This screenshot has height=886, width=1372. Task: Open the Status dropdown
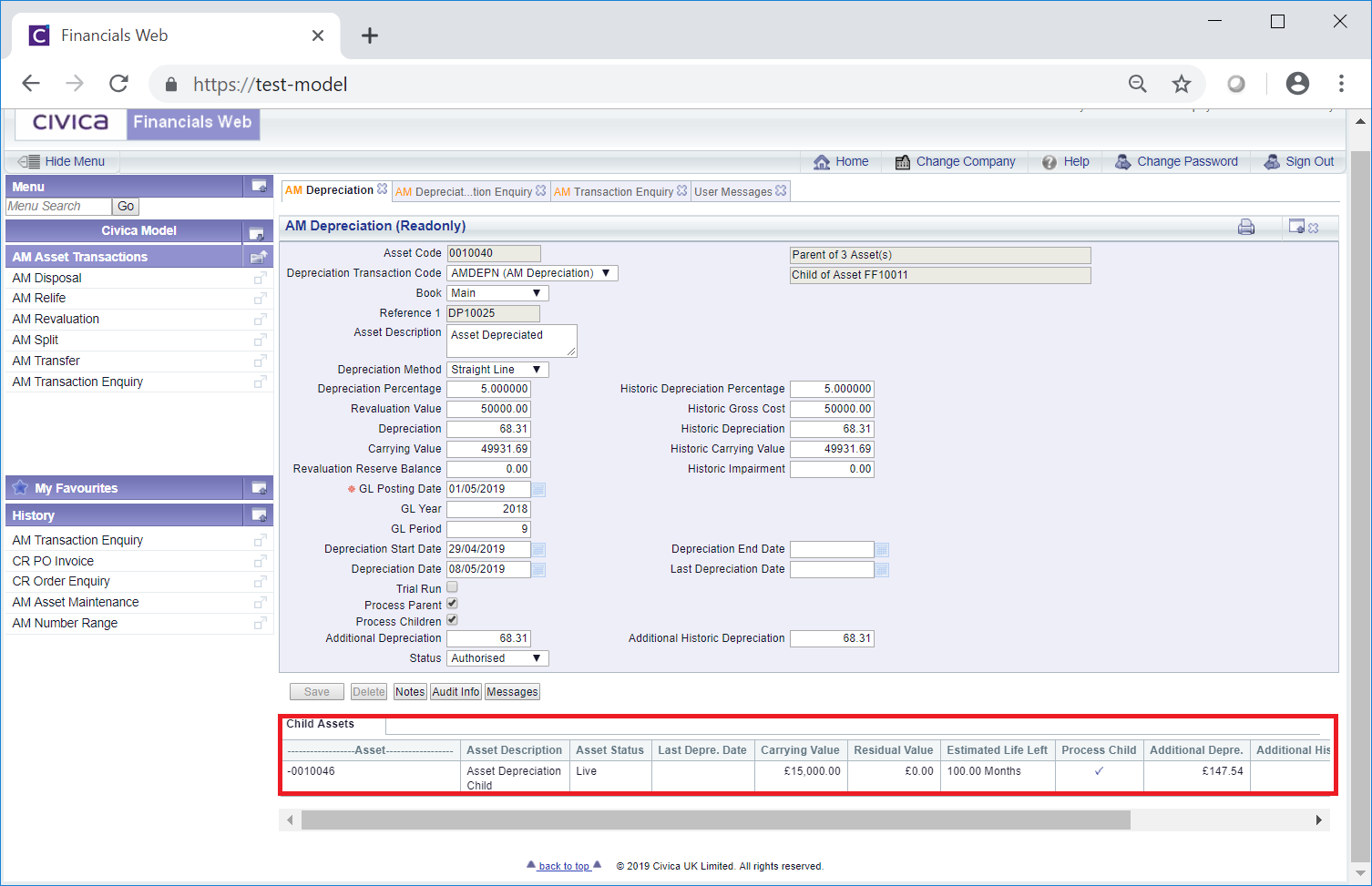(x=497, y=658)
